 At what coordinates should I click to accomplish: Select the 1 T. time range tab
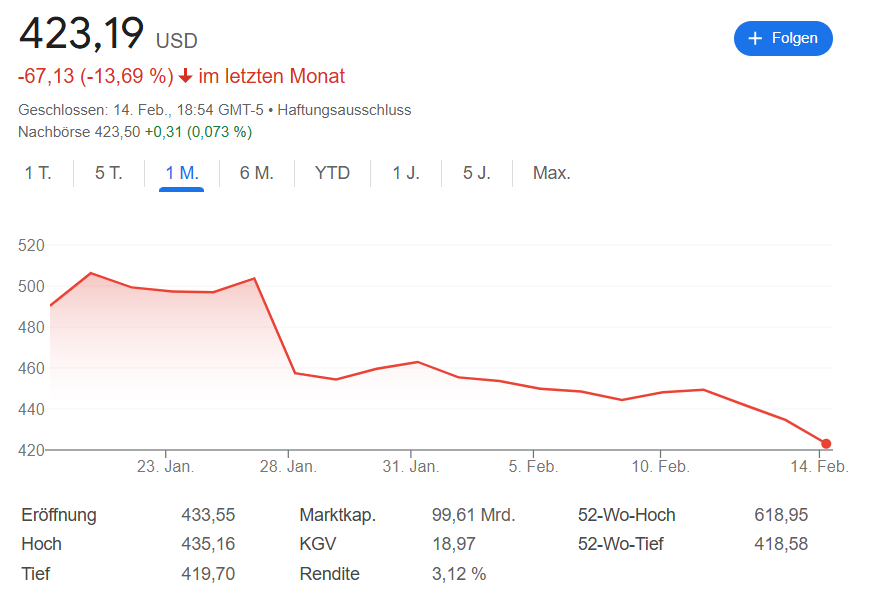coord(38,173)
